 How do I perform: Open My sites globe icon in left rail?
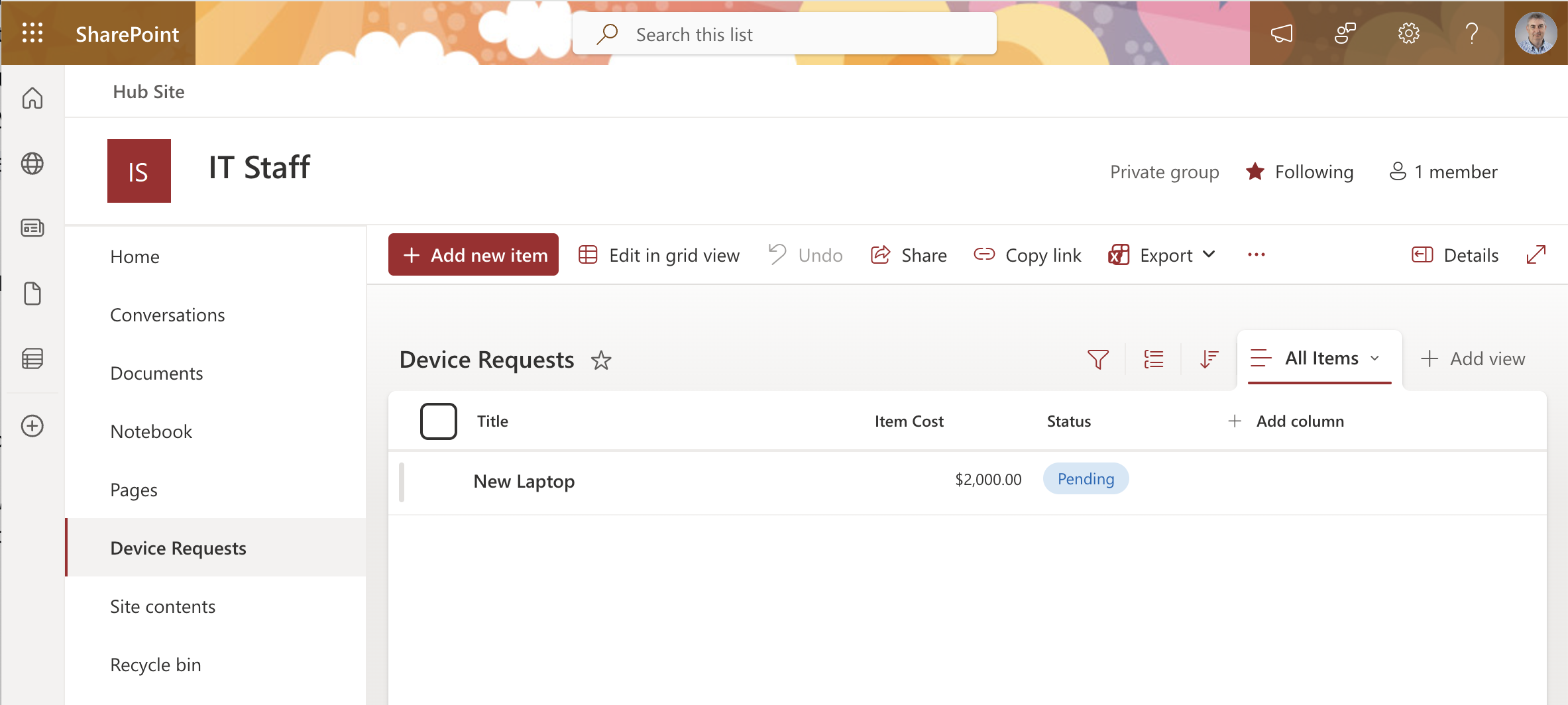point(32,163)
